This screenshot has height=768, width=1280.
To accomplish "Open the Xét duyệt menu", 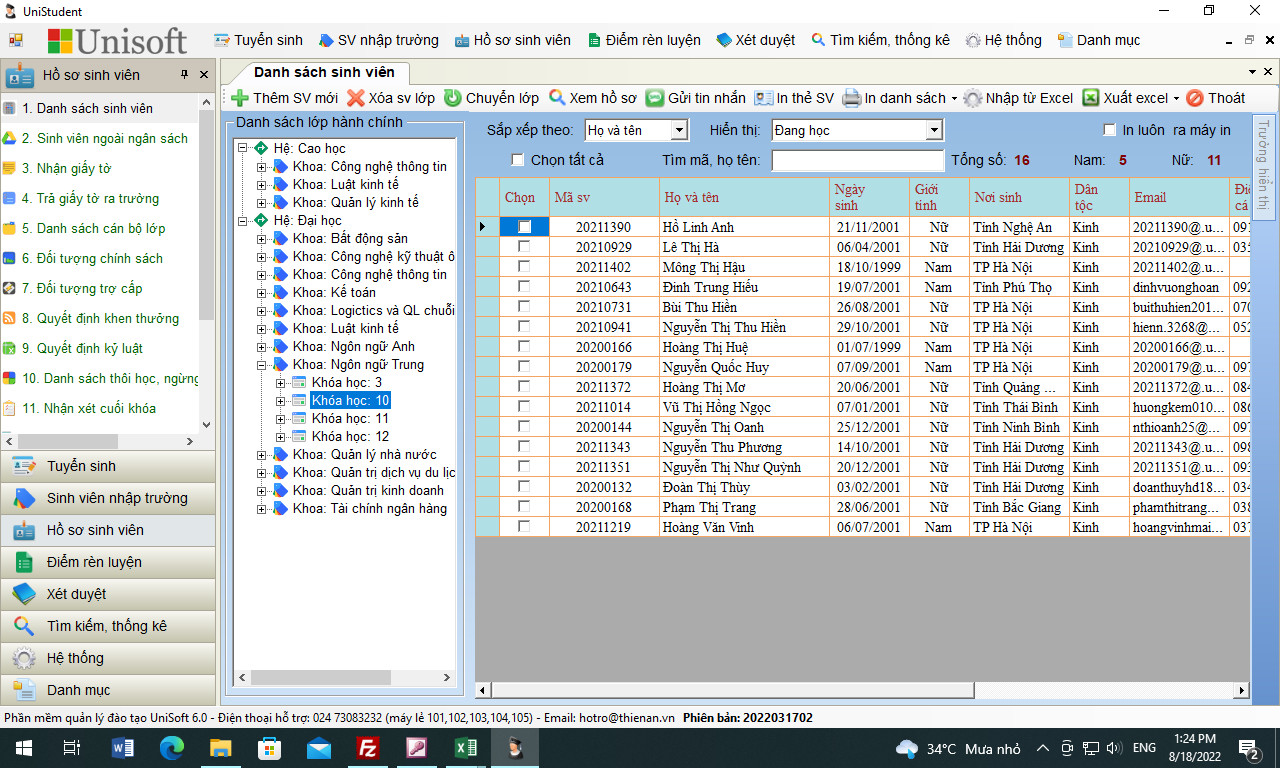I will pyautogui.click(x=756, y=40).
